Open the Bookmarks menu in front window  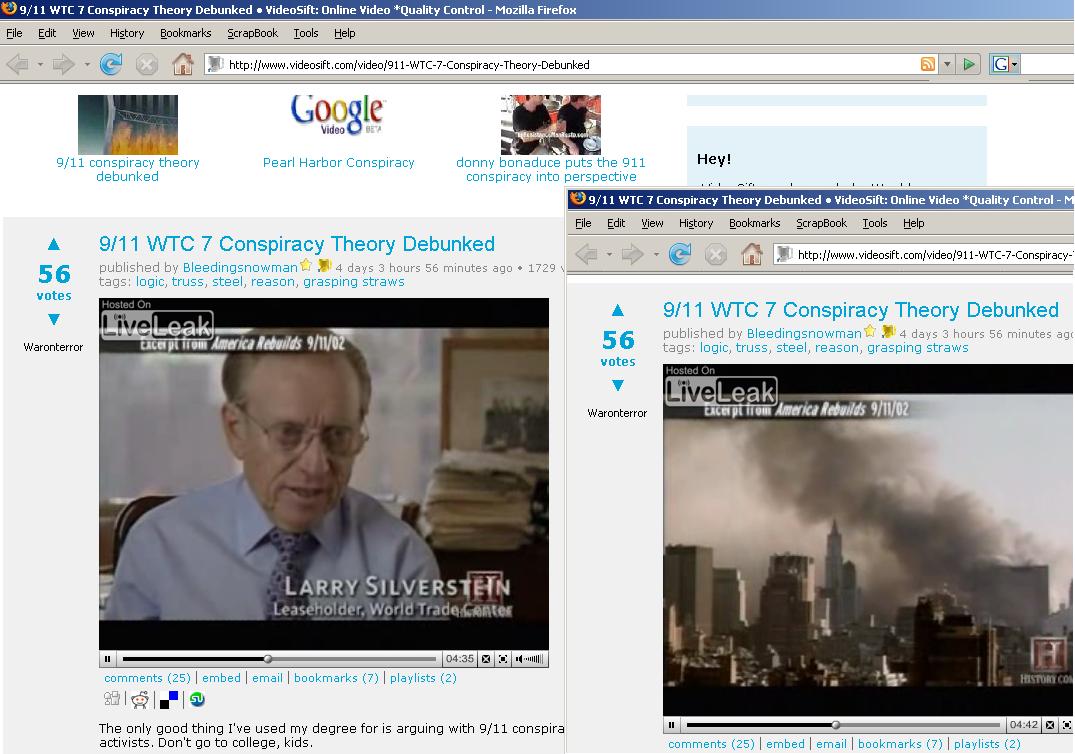coord(754,223)
